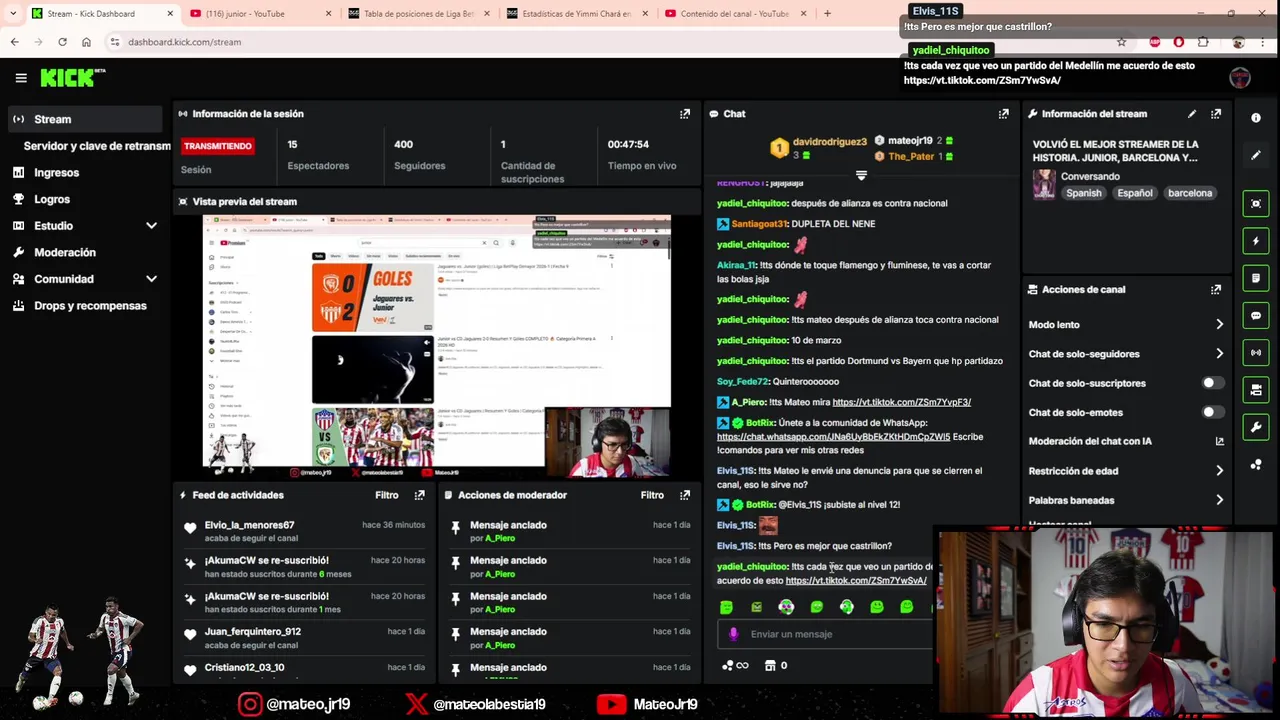Open the shop icon below the chat input
Screen dimensions: 1280x720
point(770,666)
